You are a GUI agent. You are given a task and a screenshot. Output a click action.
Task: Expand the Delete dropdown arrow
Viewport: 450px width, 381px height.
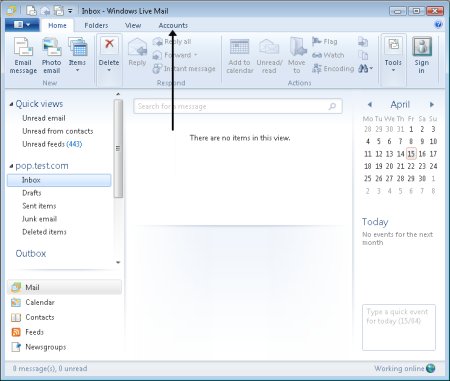click(109, 70)
